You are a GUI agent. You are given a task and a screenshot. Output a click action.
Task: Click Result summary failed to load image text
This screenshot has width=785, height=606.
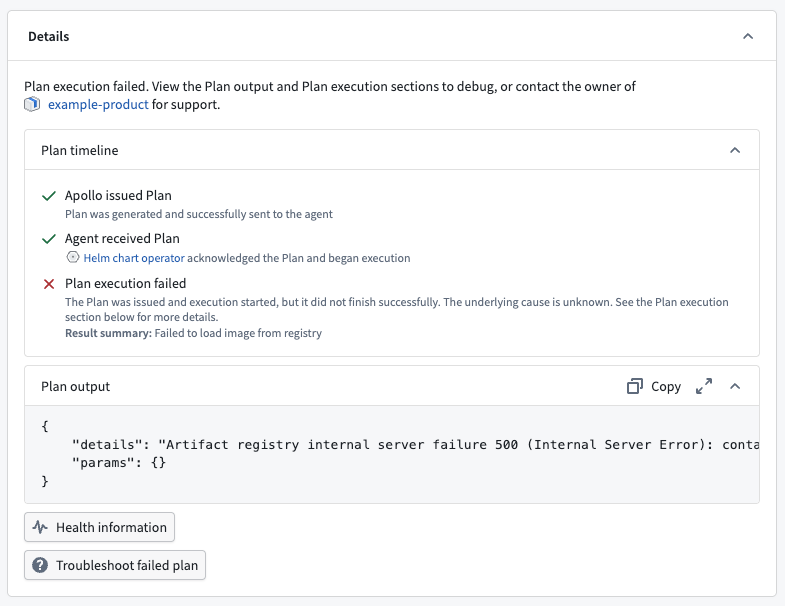click(193, 333)
